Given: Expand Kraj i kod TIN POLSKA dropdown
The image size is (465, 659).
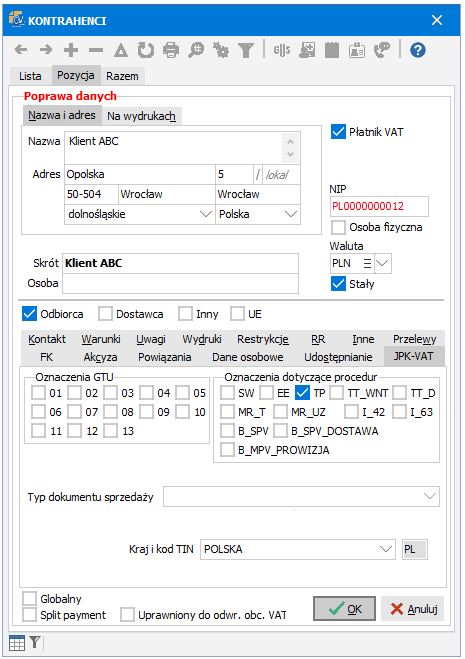Looking at the screenshot, I should click(x=386, y=549).
